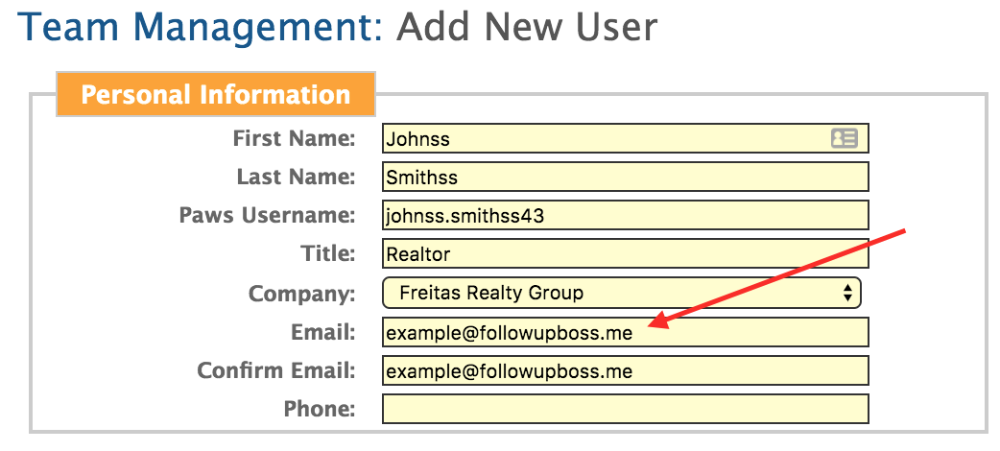
Task: Click the First Name label
Action: point(294,138)
